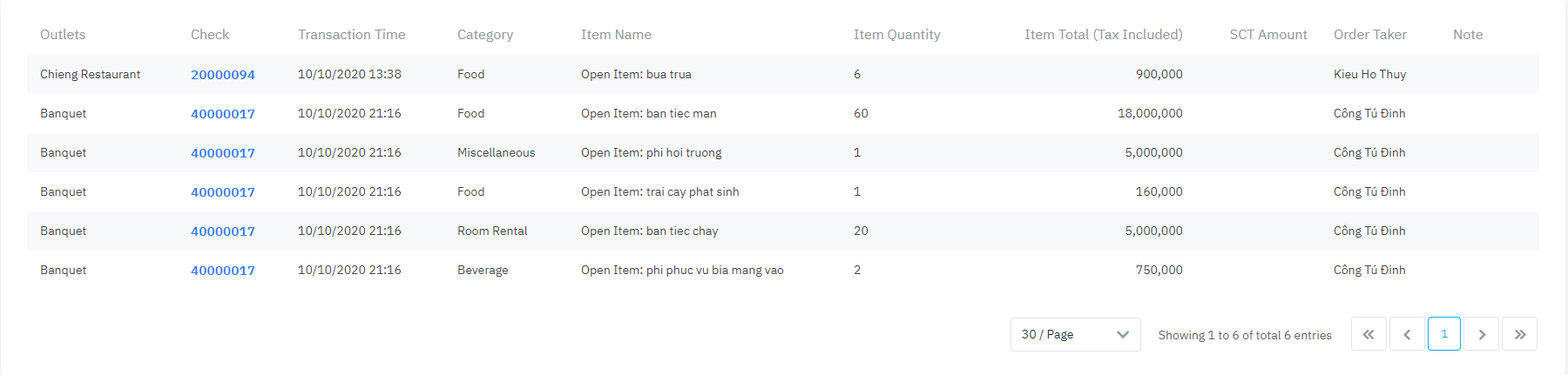Viewport: 1568px width, 375px height.
Task: Click the Outlets column header
Action: 63,35
